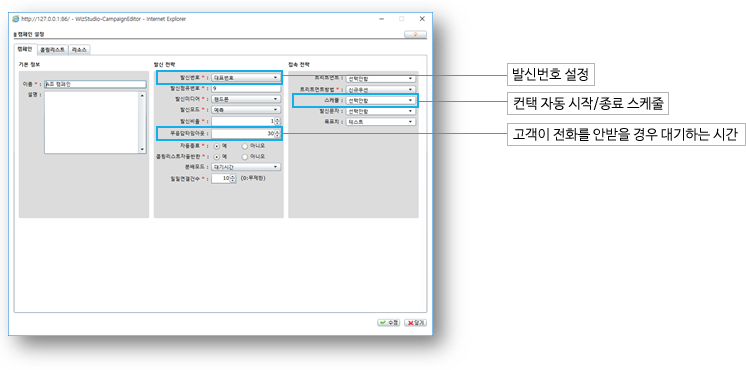The image size is (746, 370).
Task: Click the small icon button above the tabs
Action: pos(415,34)
